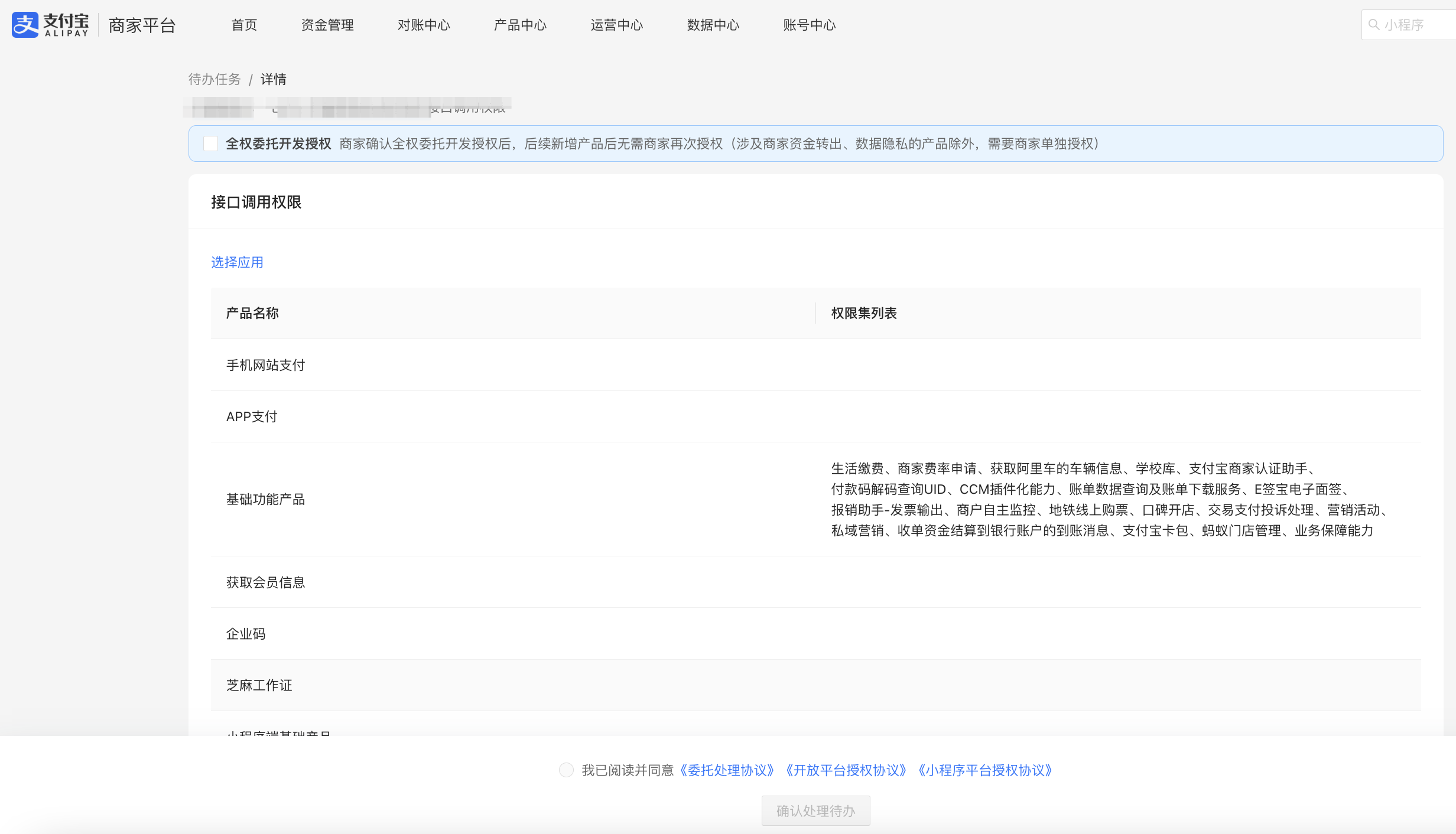Click the 确认处理待办 button
The width and height of the screenshot is (1456, 834).
[815, 811]
